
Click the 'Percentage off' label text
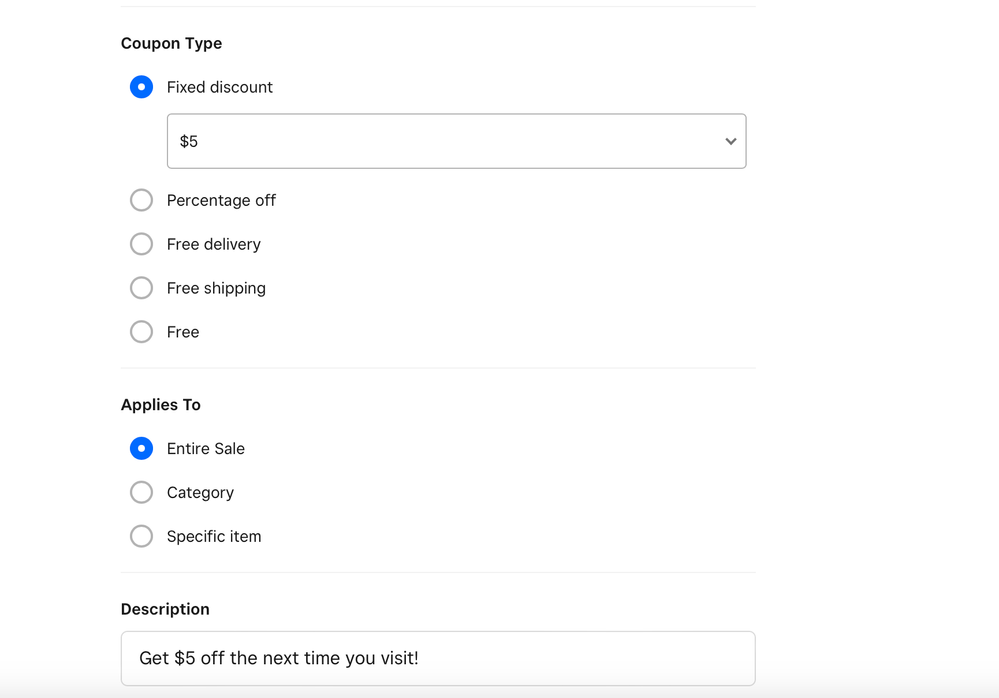[221, 200]
